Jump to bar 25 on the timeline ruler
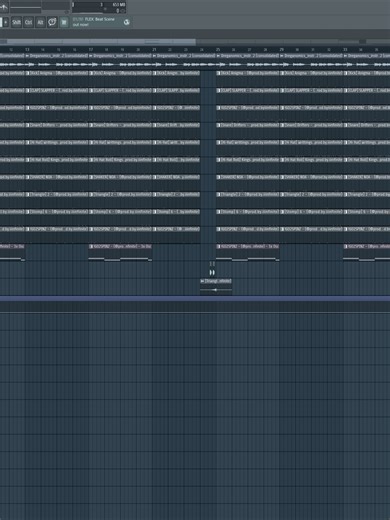 tap(218, 49)
